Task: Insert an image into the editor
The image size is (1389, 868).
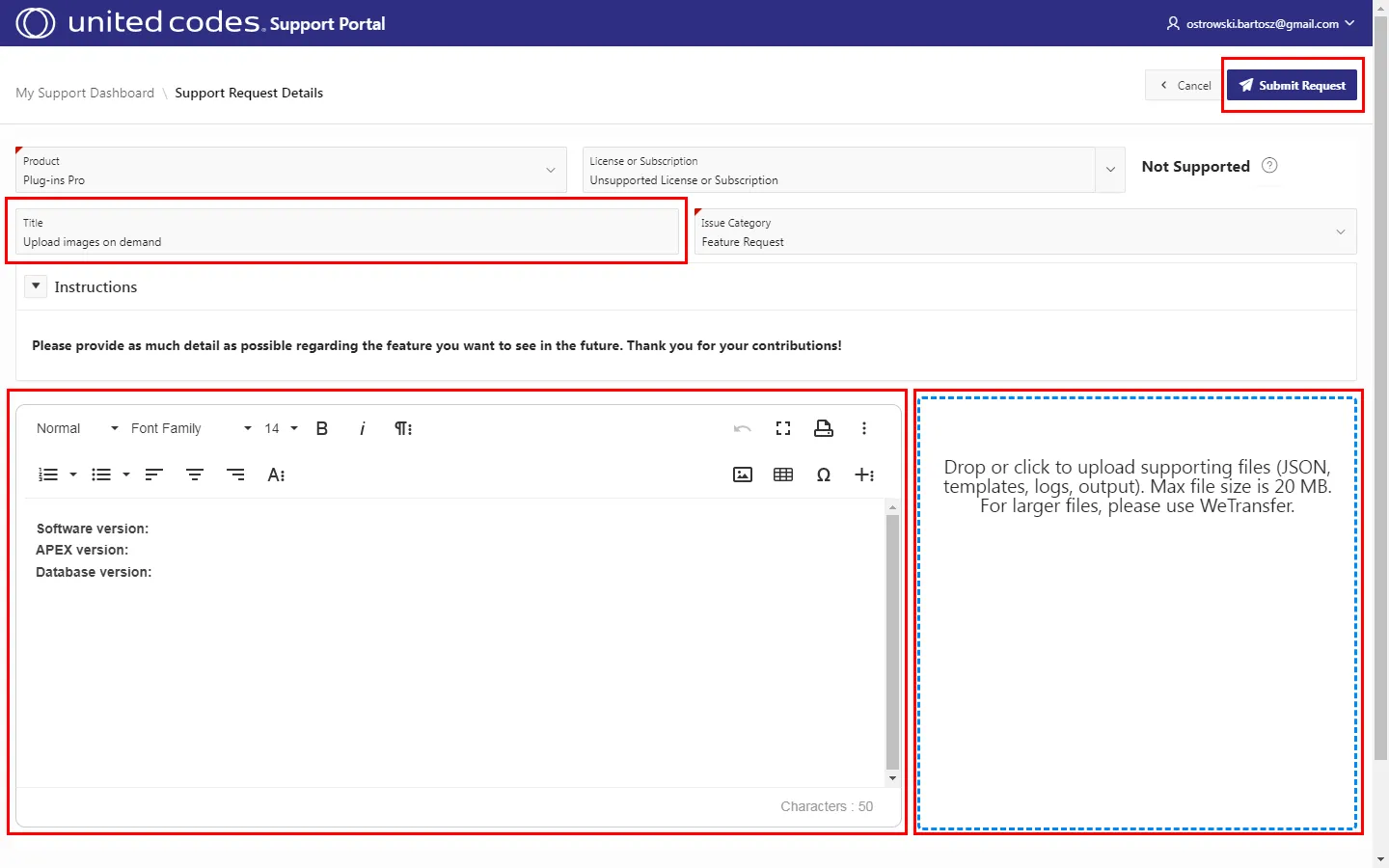Action: [743, 475]
